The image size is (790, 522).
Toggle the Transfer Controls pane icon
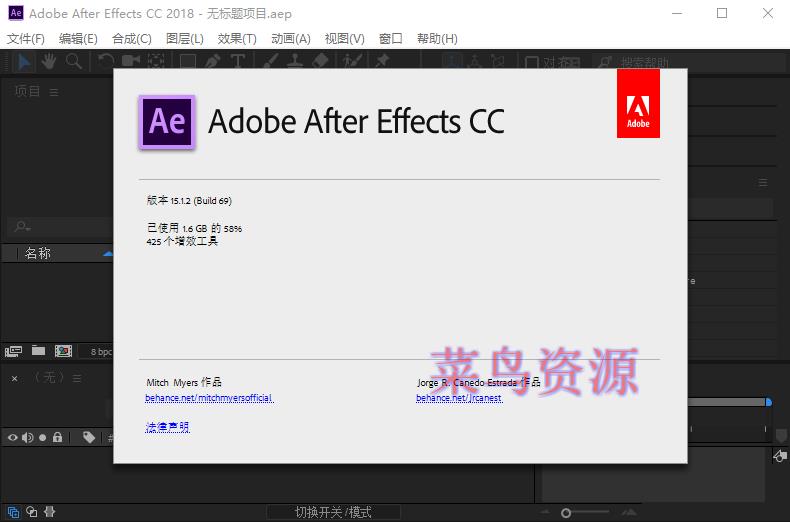tap(32, 512)
